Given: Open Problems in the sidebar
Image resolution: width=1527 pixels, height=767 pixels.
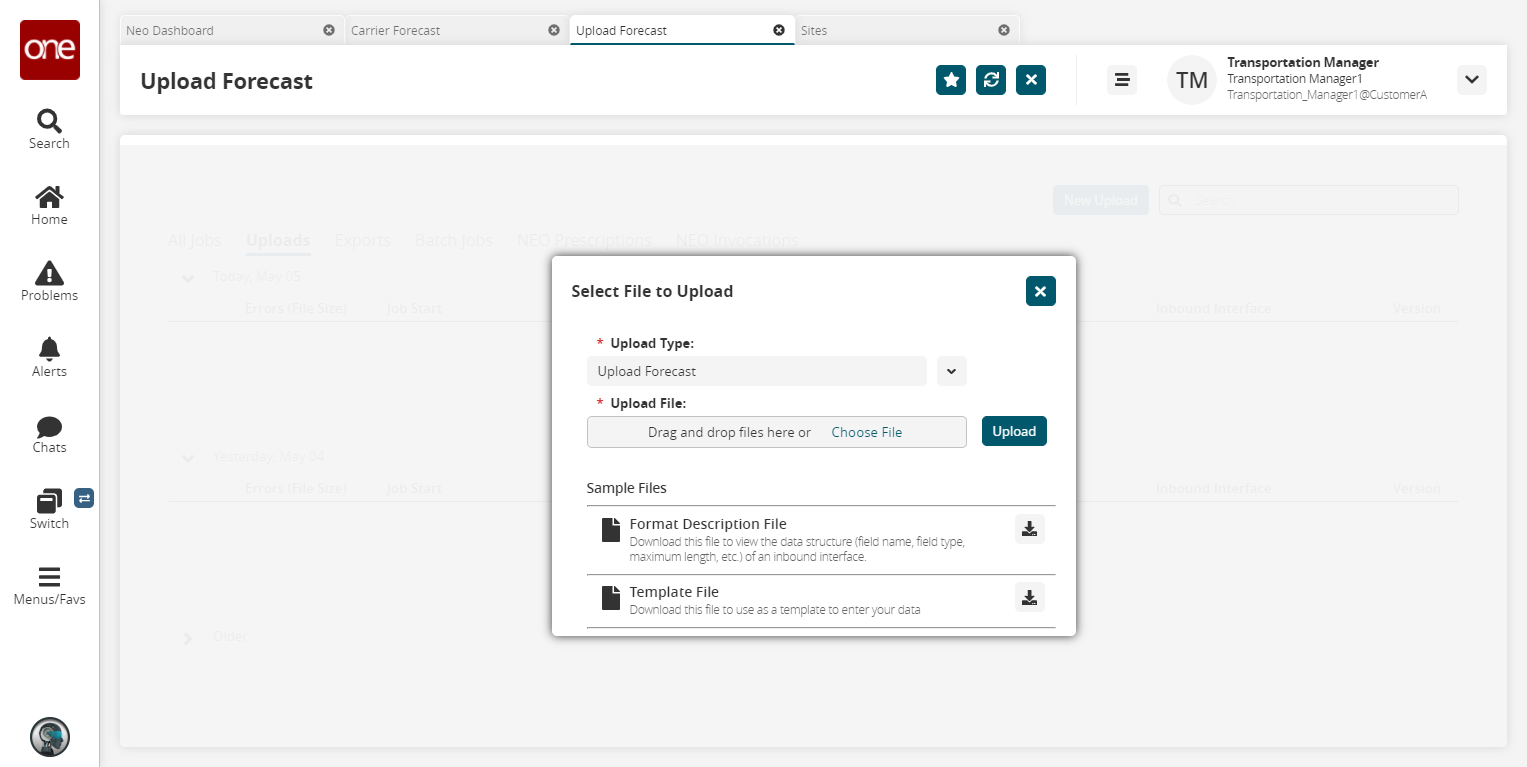Looking at the screenshot, I should [x=49, y=281].
